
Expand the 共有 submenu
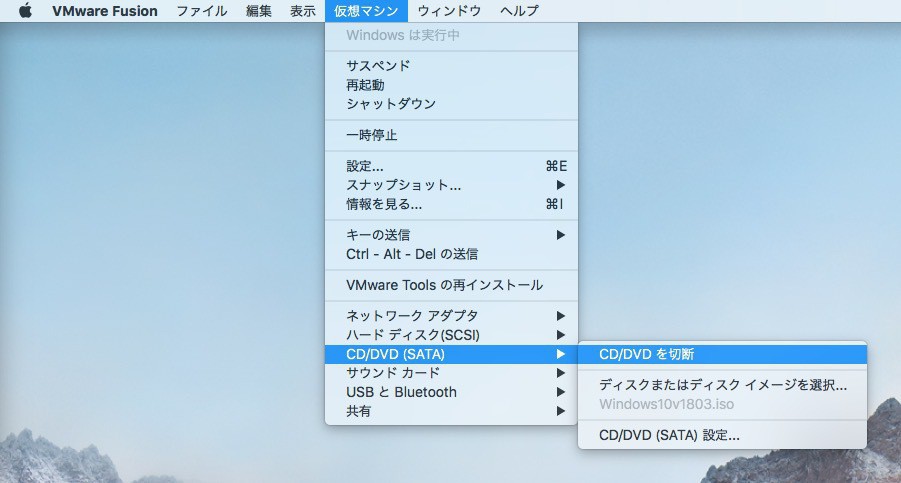click(x=451, y=411)
